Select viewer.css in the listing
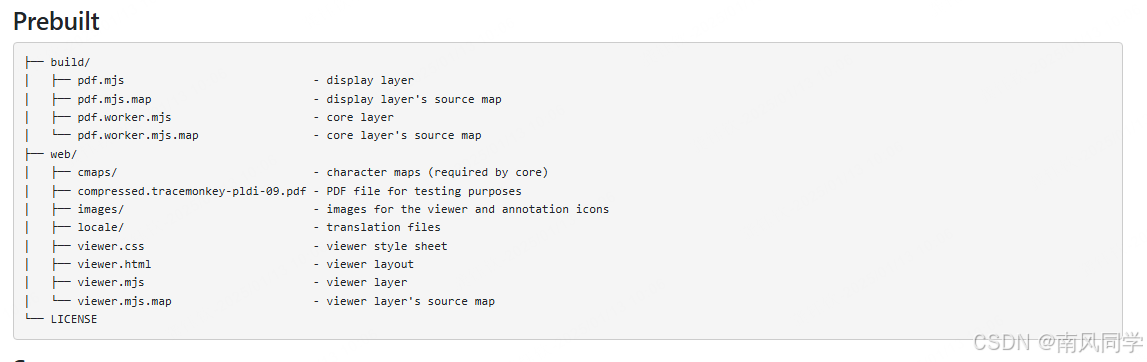 coord(111,246)
